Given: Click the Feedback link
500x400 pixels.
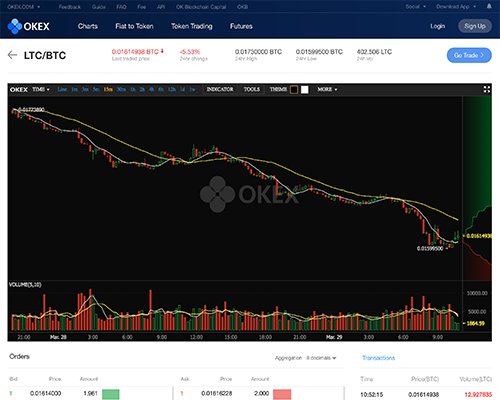Looking at the screenshot, I should (x=70, y=7).
